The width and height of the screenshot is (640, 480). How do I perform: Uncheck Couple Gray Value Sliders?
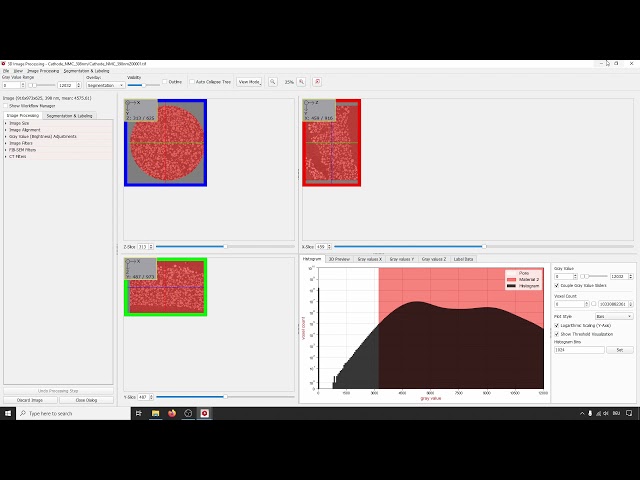pos(557,285)
